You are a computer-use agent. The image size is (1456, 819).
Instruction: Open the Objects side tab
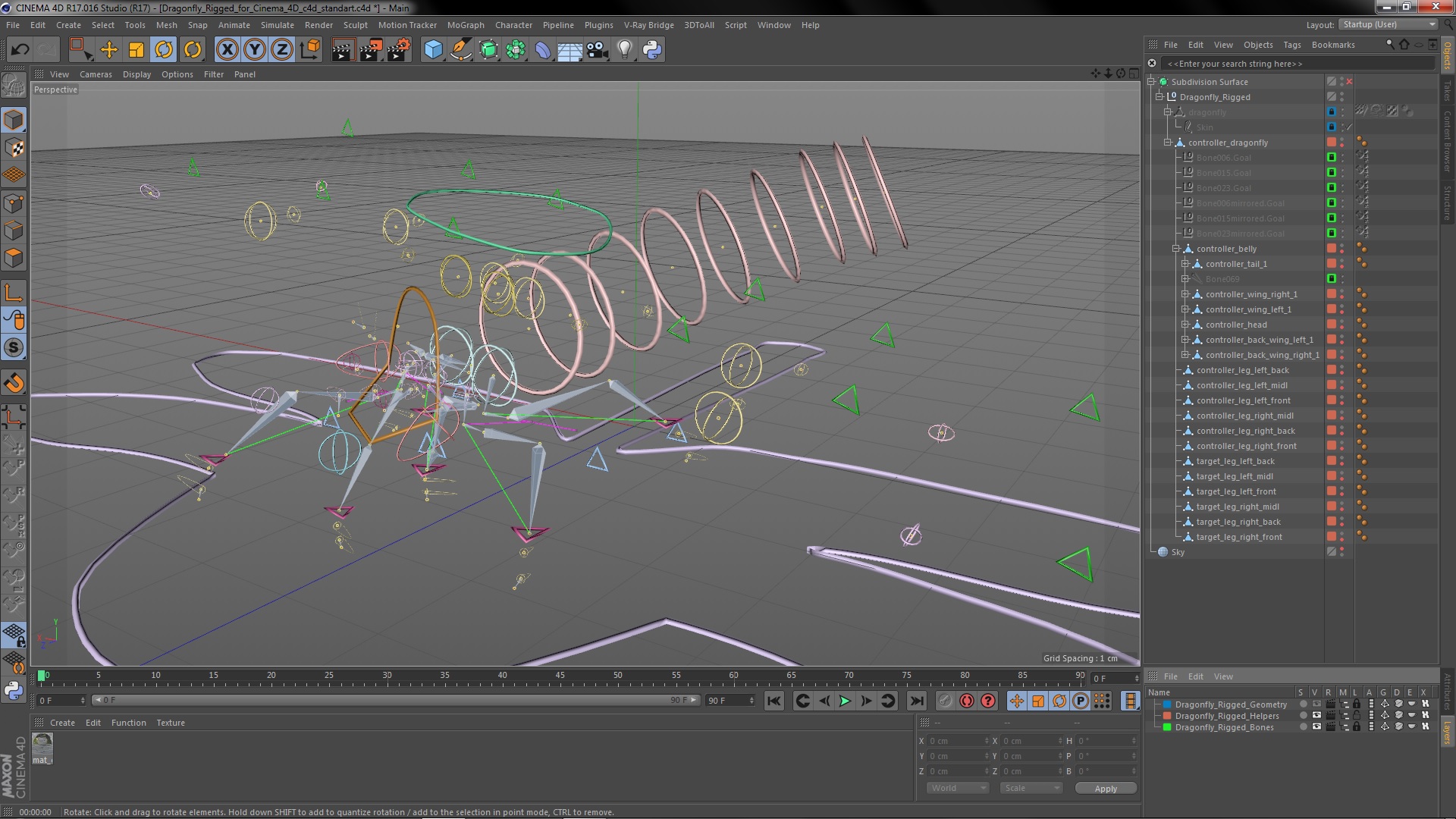(x=1448, y=55)
